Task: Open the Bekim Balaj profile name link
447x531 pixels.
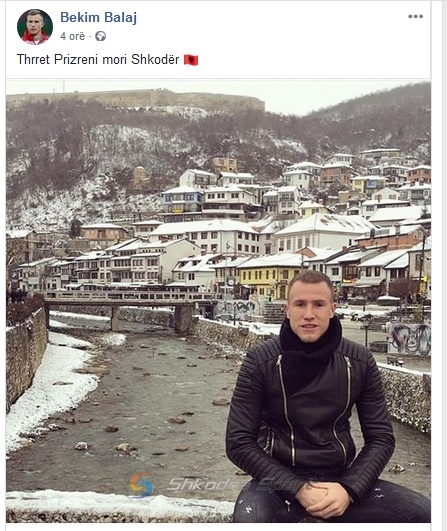Action: 99,17
